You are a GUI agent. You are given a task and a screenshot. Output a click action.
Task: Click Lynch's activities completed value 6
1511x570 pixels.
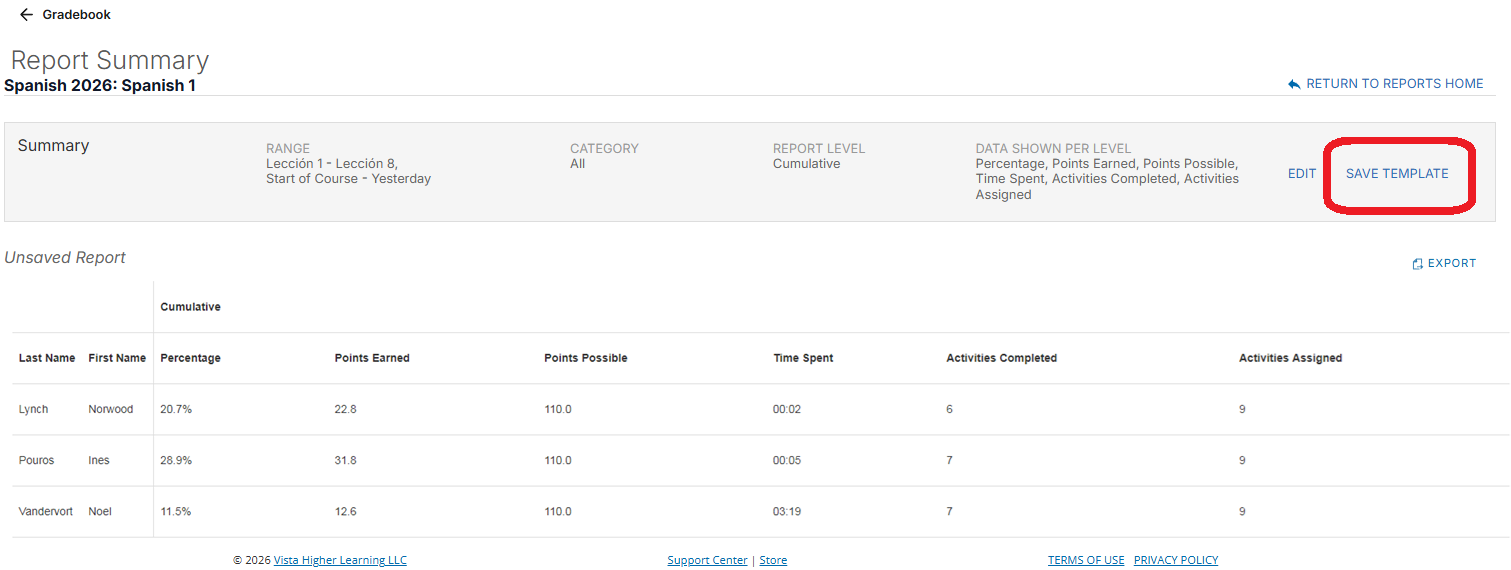coord(950,410)
